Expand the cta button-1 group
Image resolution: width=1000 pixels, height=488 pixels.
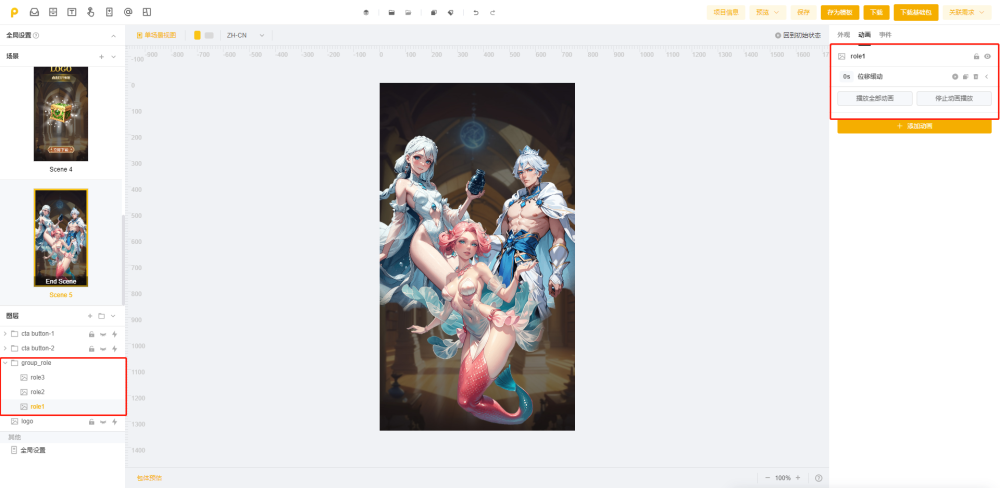pyautogui.click(x=6, y=334)
